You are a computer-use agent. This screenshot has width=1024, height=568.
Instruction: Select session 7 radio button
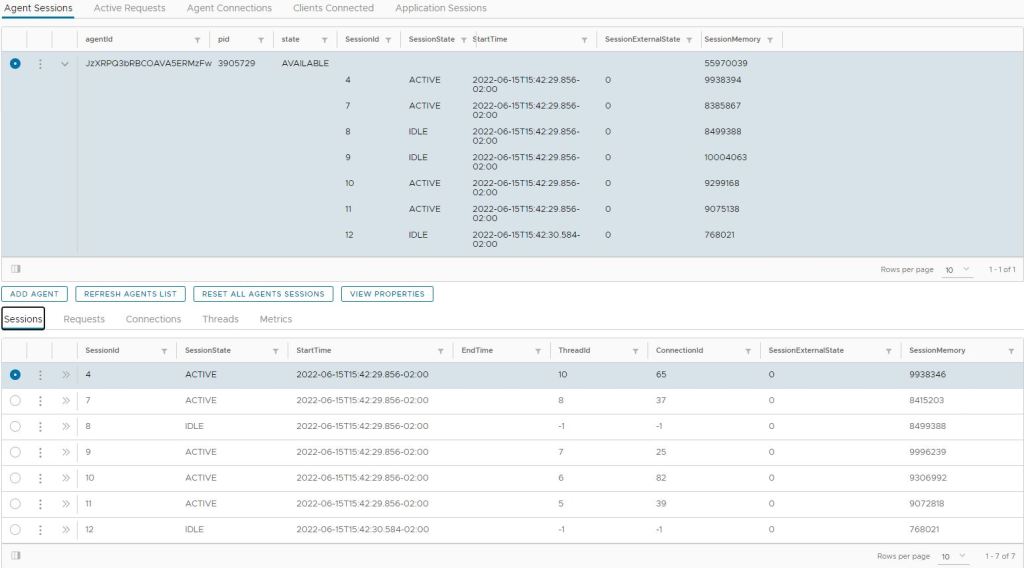click(15, 401)
